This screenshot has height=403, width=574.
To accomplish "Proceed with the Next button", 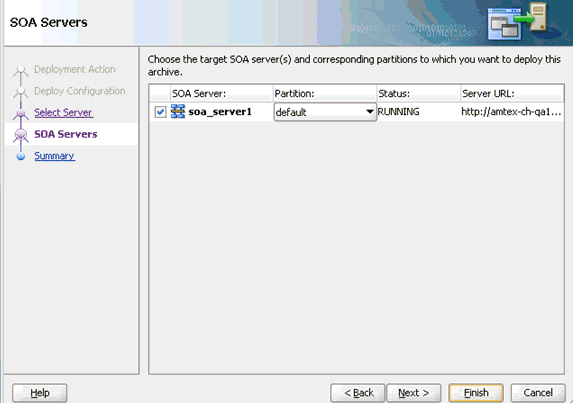I will [x=414, y=393].
